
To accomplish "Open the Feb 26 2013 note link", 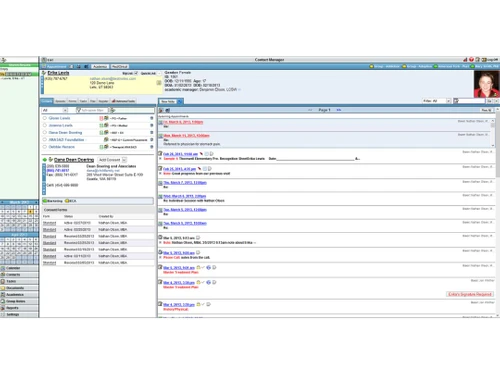I will (181, 154).
